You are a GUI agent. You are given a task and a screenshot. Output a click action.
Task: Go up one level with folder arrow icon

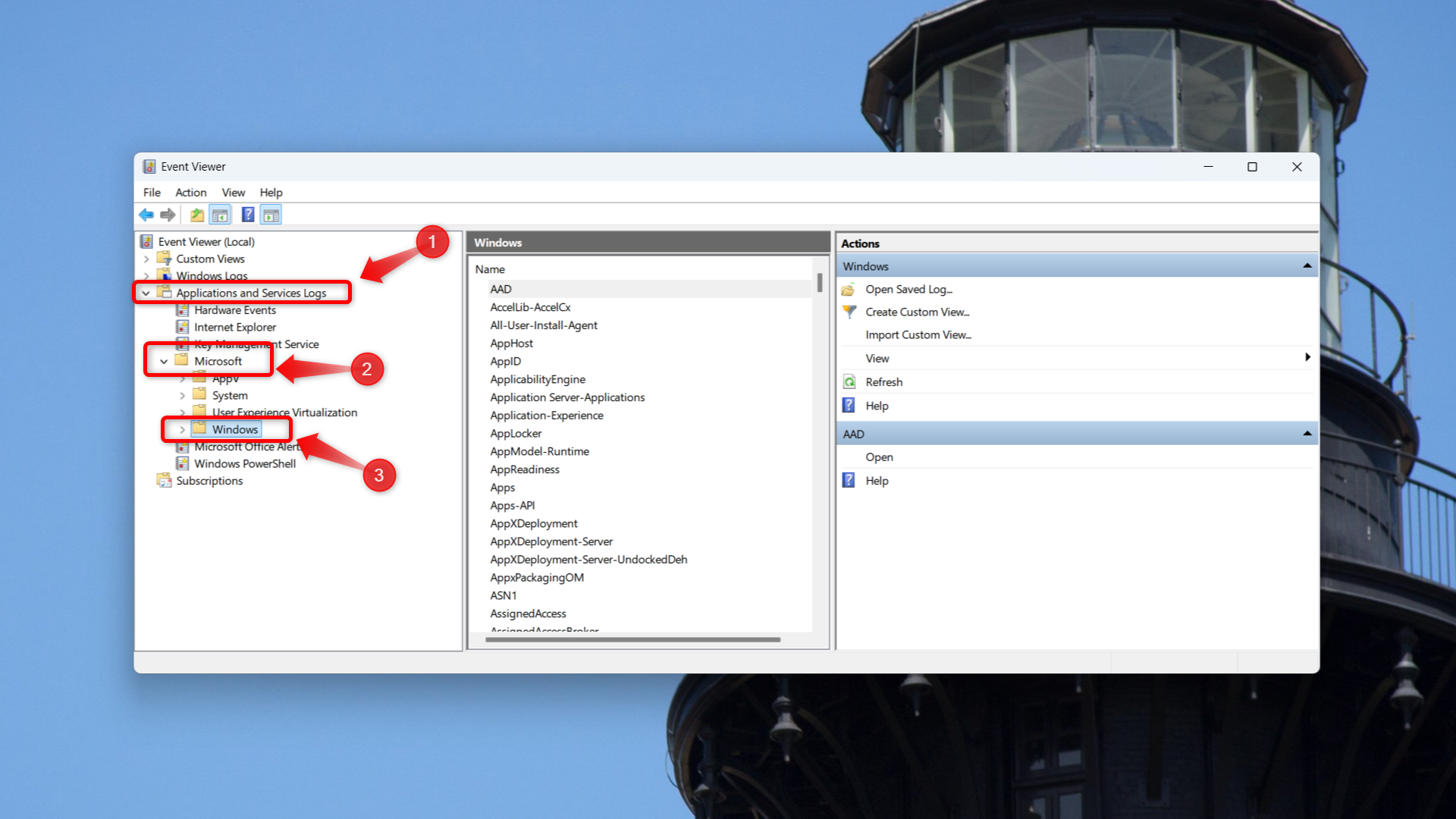point(197,215)
